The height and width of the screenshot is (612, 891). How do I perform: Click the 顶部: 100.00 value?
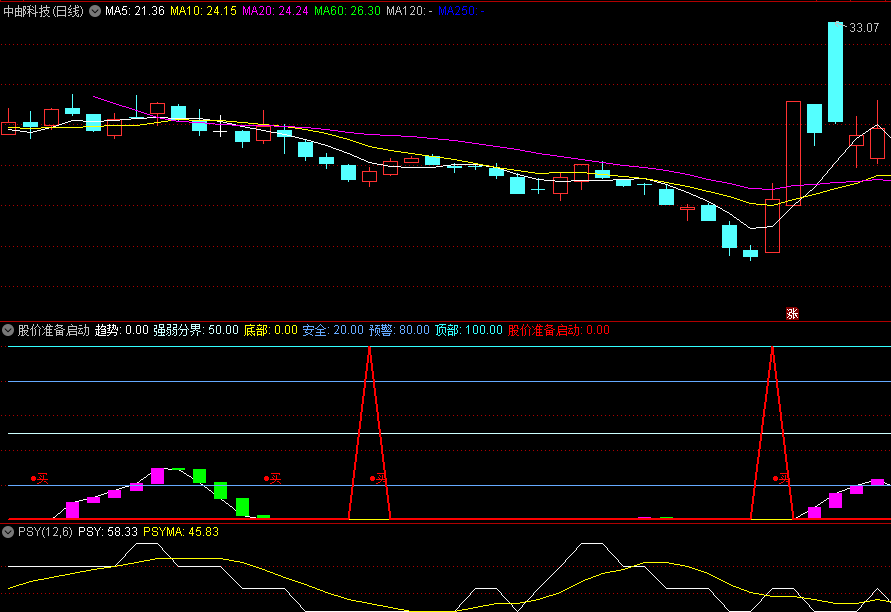469,330
